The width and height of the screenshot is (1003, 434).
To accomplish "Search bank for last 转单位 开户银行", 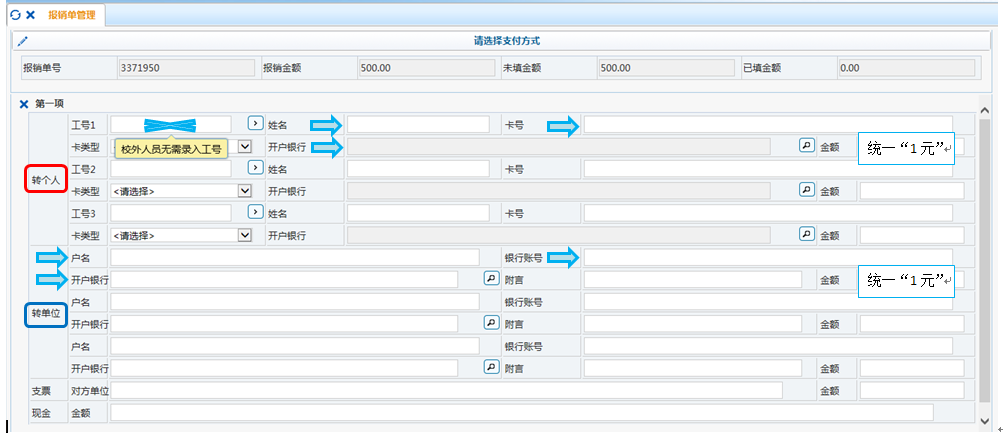I will pyautogui.click(x=490, y=367).
